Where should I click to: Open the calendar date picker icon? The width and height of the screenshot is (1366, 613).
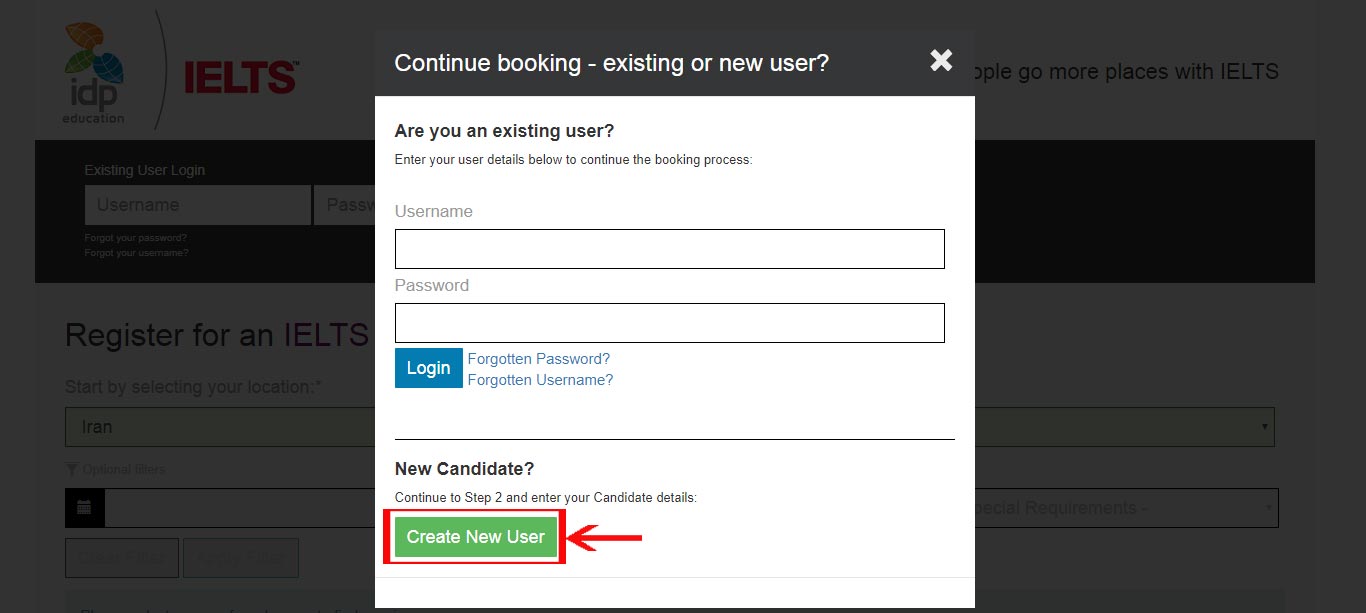[x=84, y=508]
